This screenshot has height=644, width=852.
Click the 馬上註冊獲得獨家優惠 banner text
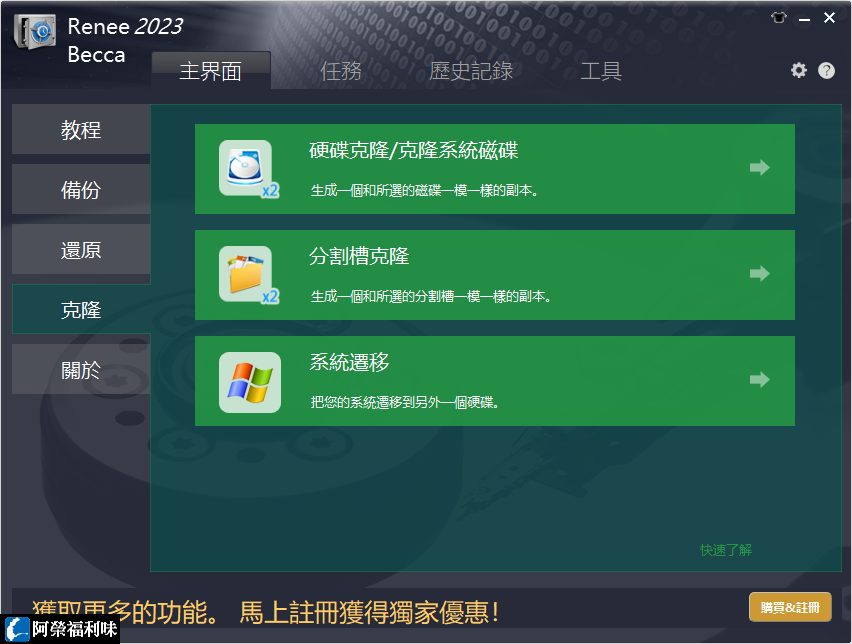[369, 612]
